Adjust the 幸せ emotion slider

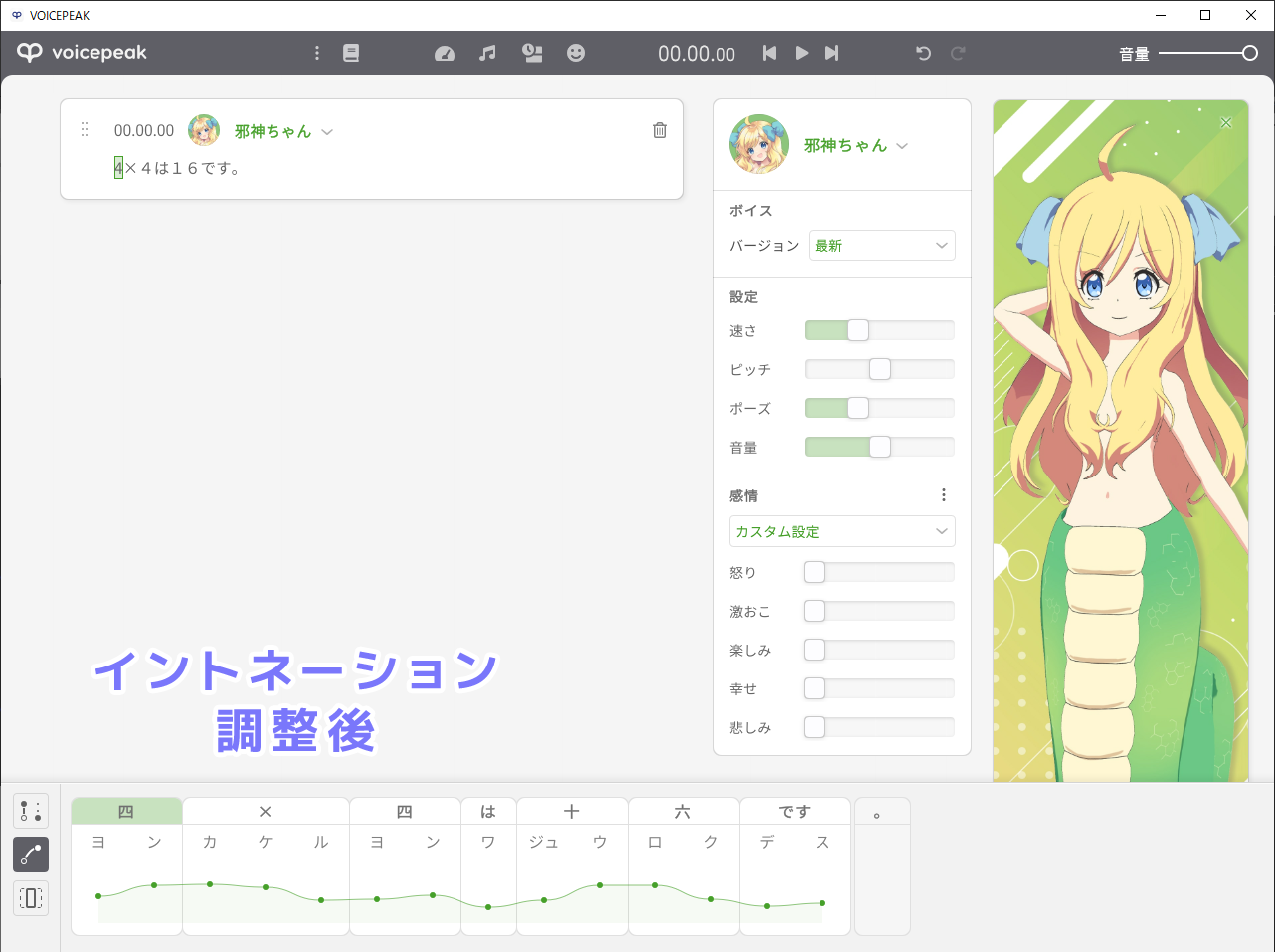point(879,688)
